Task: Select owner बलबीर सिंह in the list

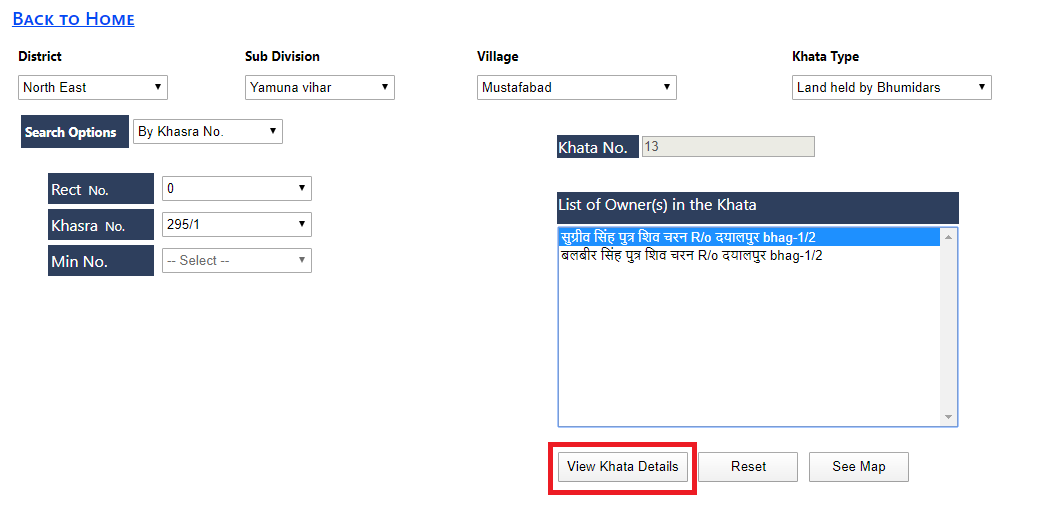Action: [x=690, y=255]
